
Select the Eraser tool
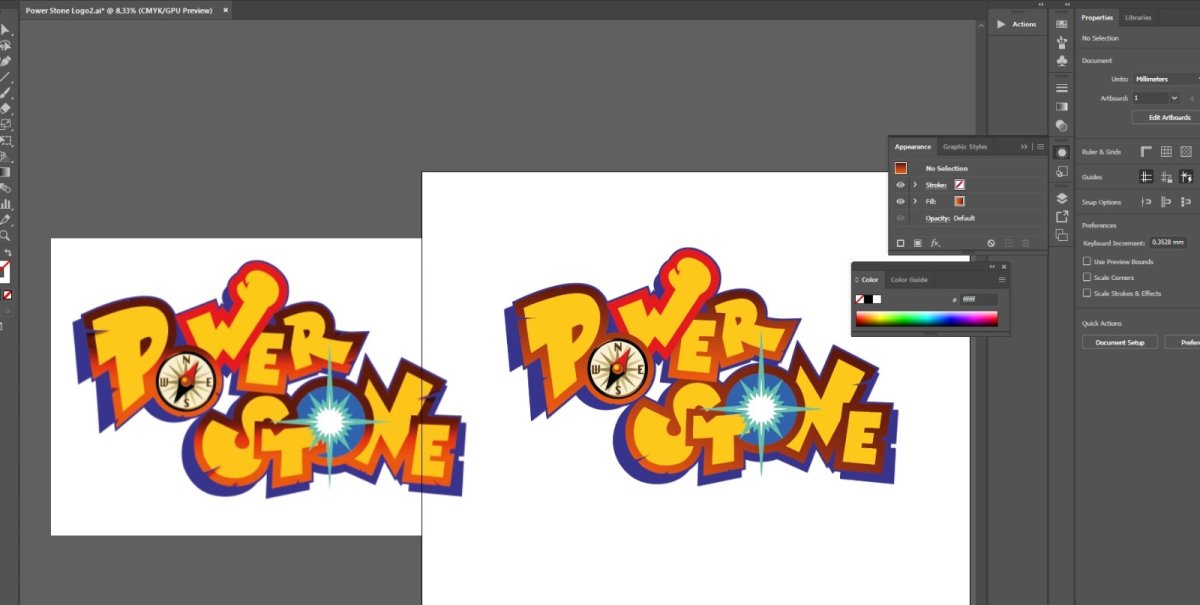pyautogui.click(x=5, y=108)
